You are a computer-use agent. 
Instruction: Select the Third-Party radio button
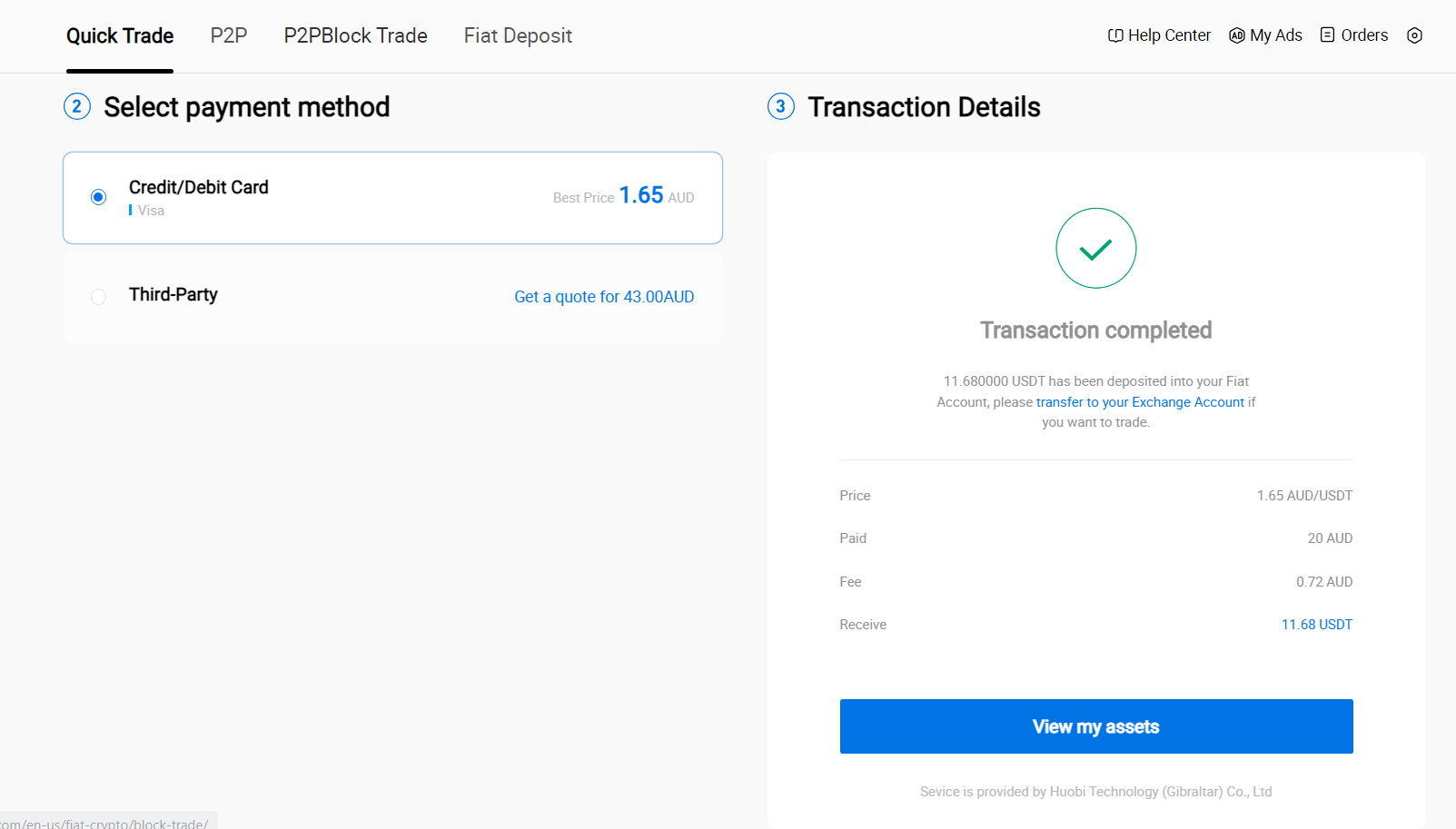[x=99, y=297]
